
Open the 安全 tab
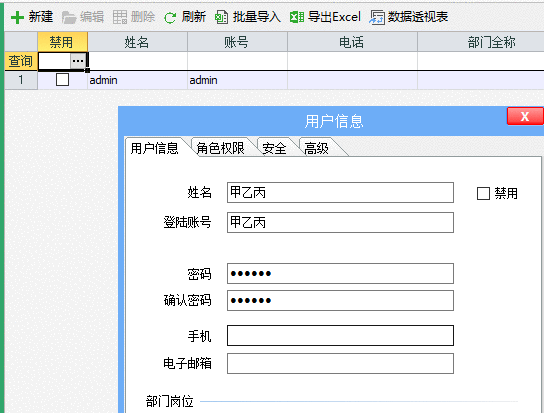(x=274, y=148)
